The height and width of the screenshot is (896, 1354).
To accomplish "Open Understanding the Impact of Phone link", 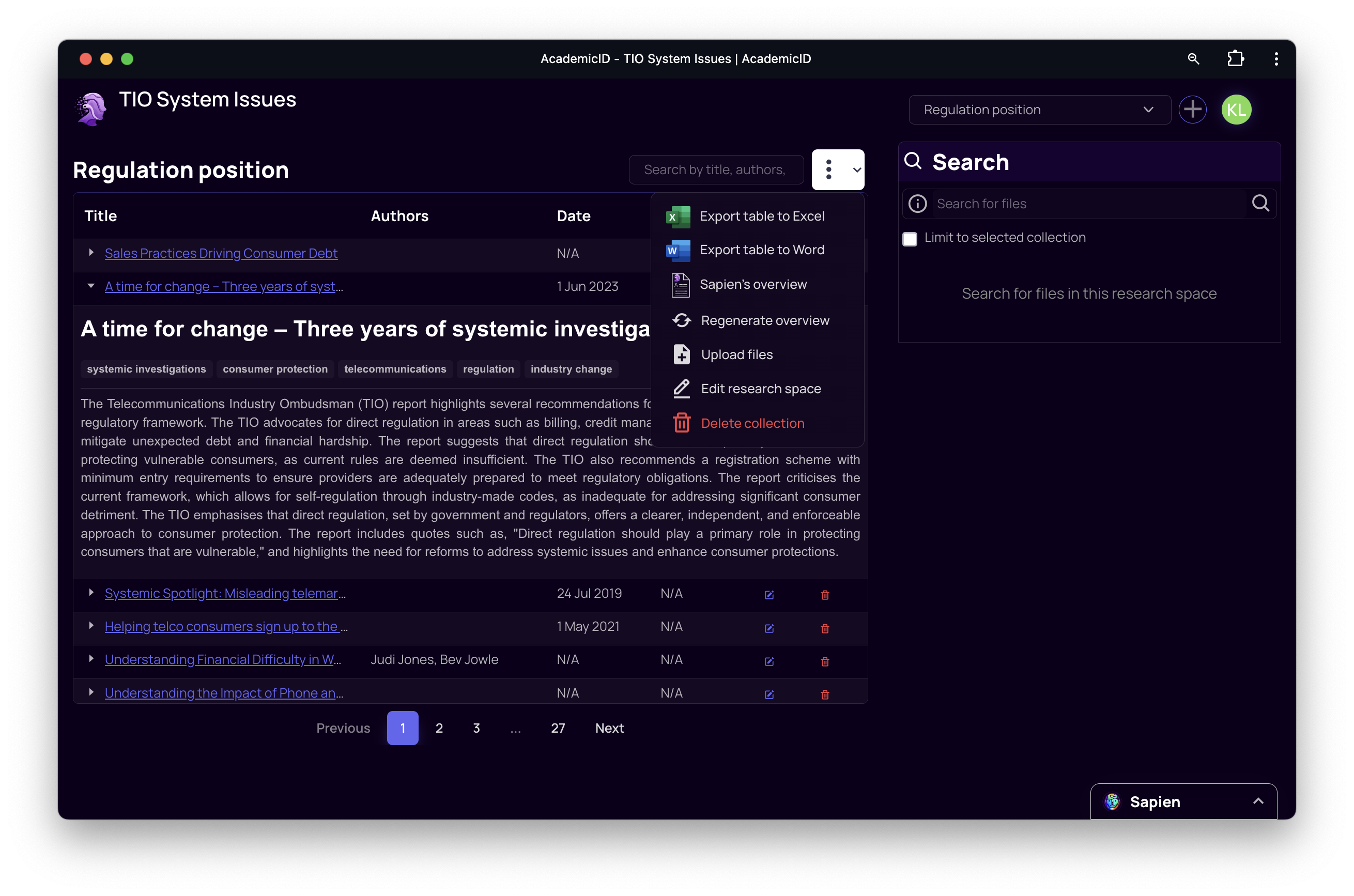I will point(223,692).
